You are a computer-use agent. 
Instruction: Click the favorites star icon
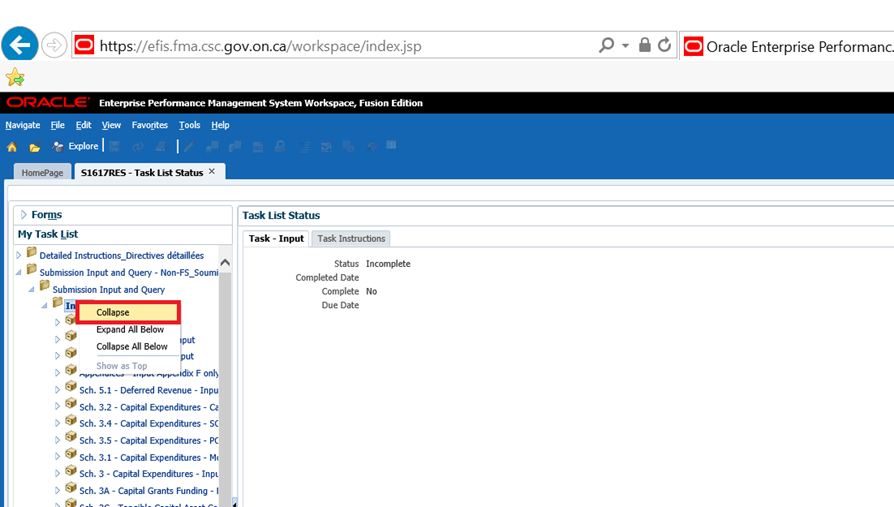[14, 77]
